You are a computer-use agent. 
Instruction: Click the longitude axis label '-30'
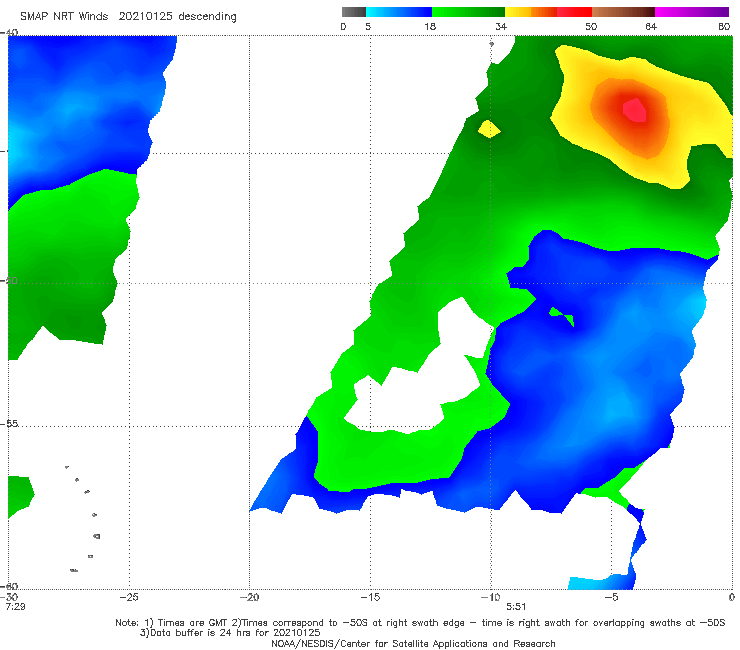(9, 597)
